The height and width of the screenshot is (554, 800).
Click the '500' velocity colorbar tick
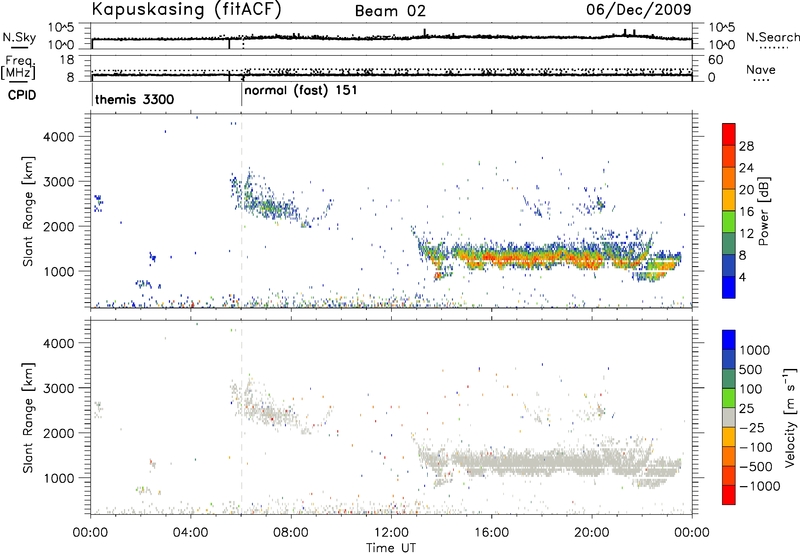tap(751, 369)
